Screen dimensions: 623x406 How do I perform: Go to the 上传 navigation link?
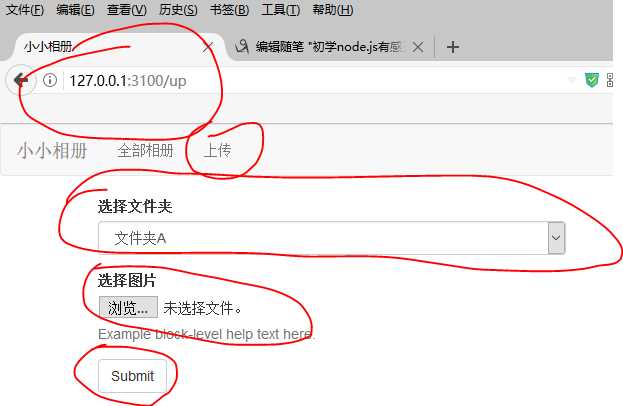tap(217, 151)
